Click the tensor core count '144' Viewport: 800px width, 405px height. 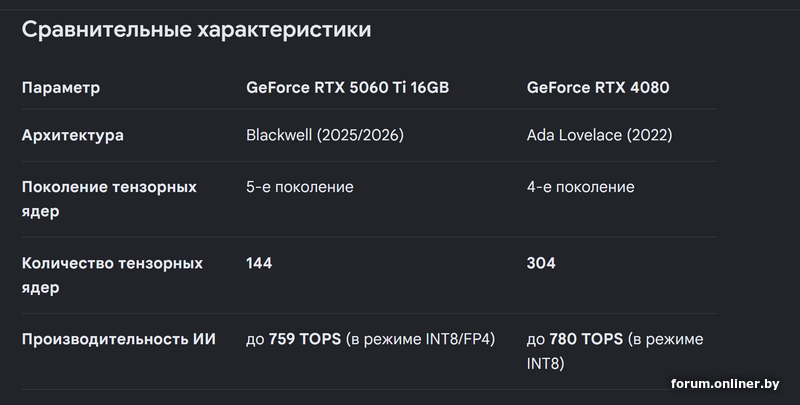(x=259, y=263)
